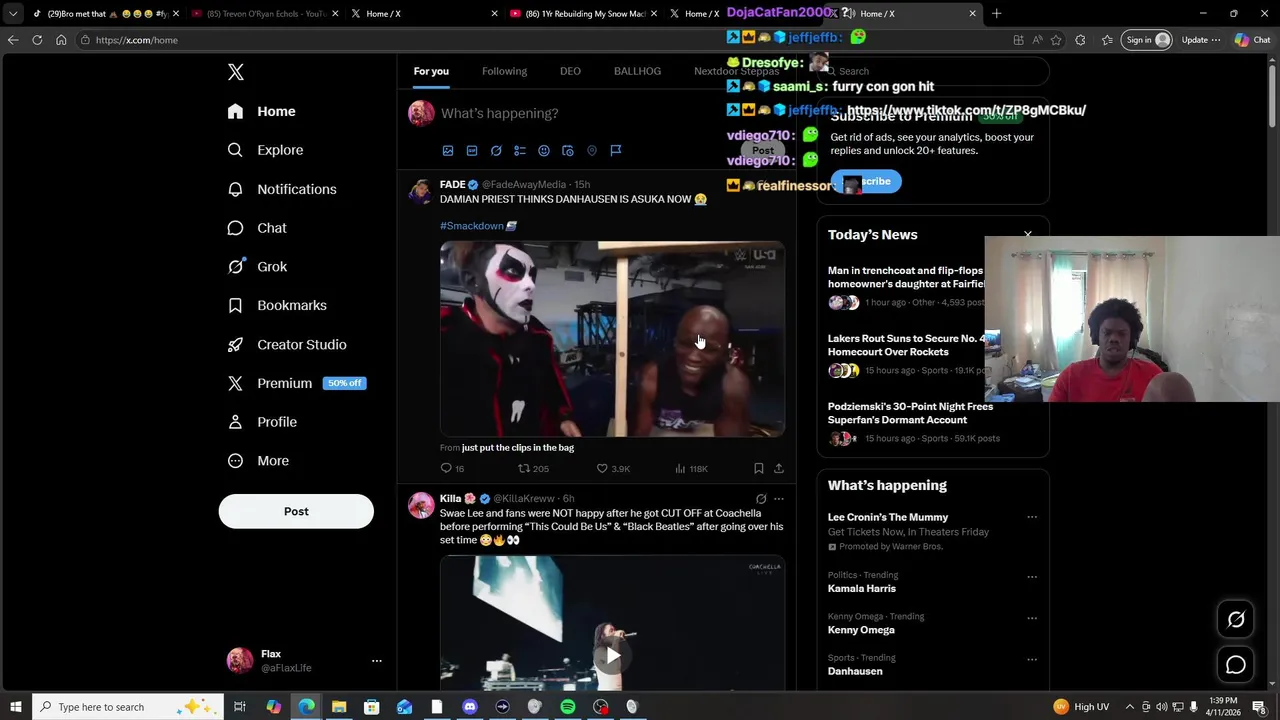Reply to the FADE post
The height and width of the screenshot is (720, 1280).
pos(452,468)
